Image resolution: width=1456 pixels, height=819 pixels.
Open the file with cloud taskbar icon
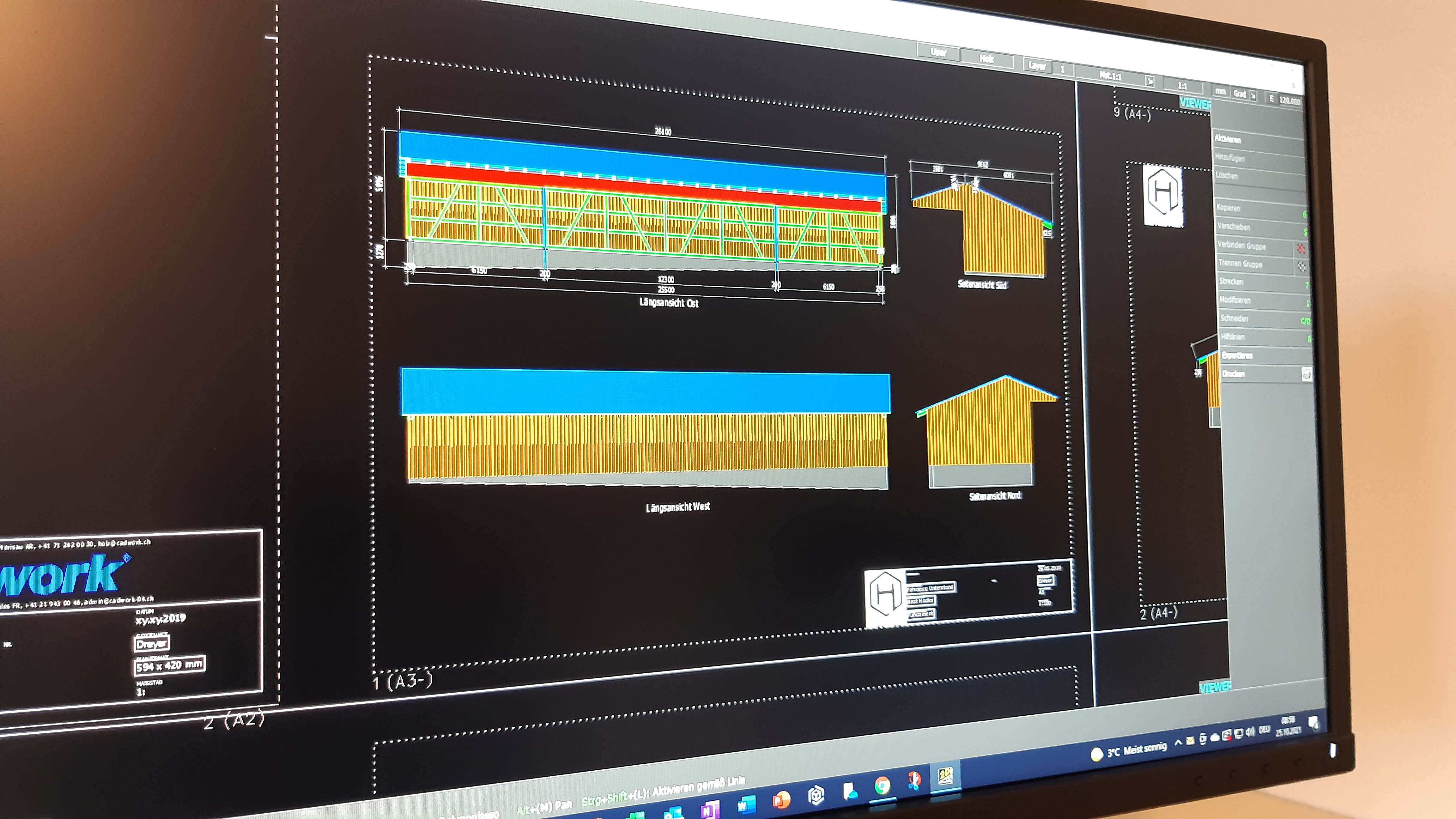(x=851, y=792)
